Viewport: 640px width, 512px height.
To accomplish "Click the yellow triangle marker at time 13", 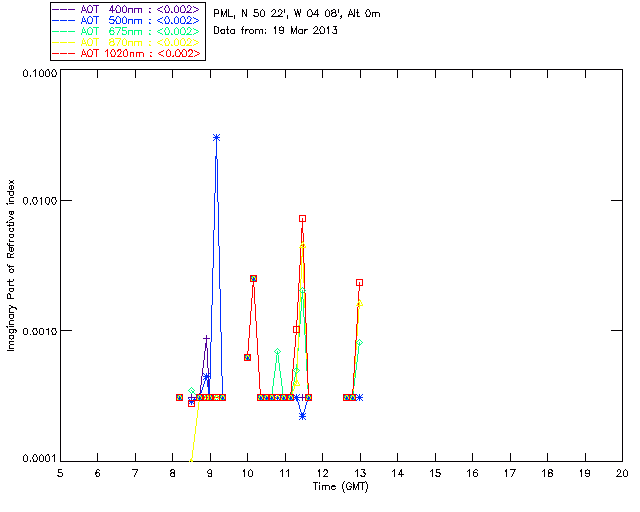I will click(x=360, y=303).
